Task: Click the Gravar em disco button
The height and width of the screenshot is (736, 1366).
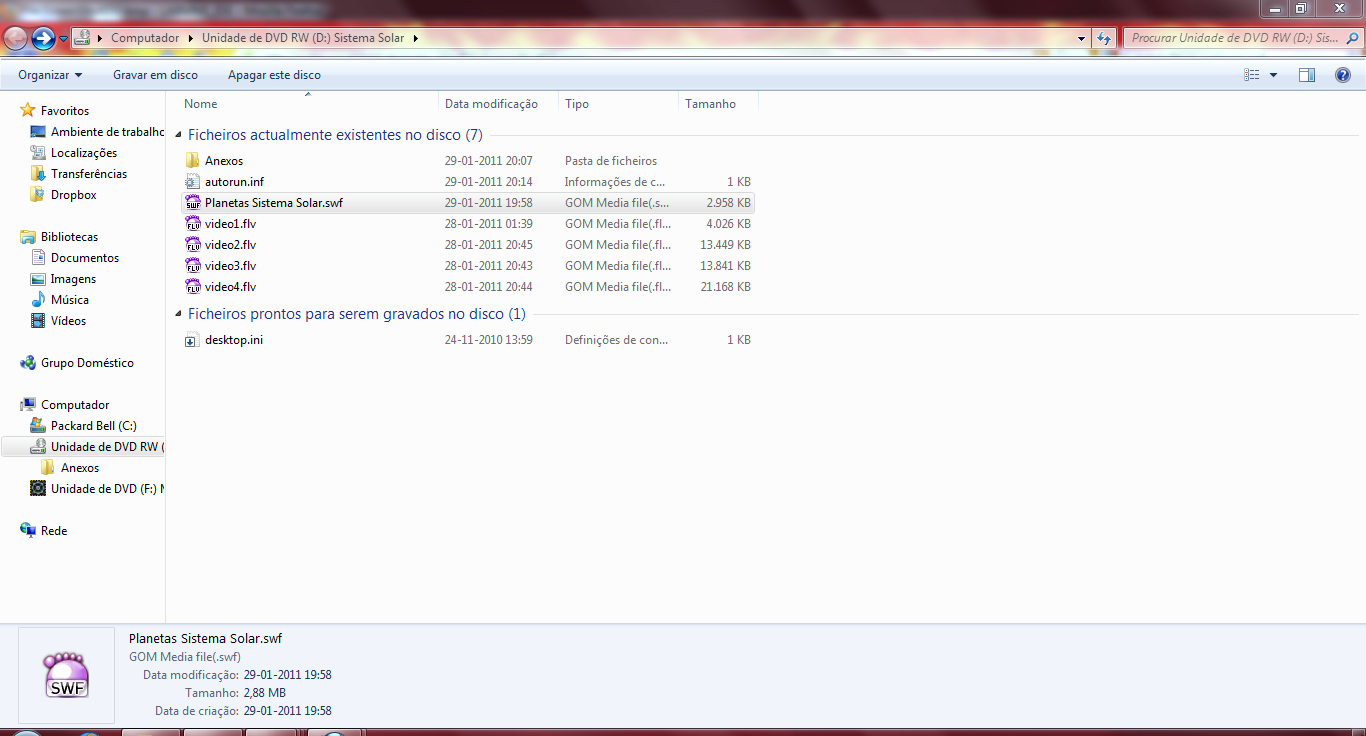Action: (x=155, y=74)
